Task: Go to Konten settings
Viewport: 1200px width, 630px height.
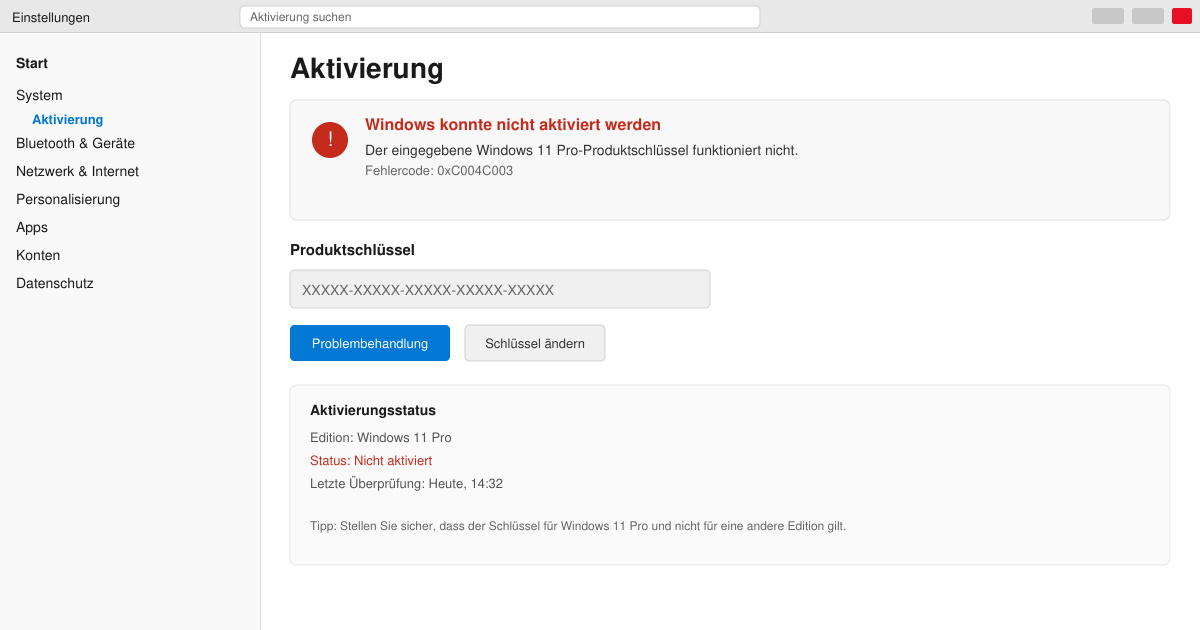Action: click(38, 255)
